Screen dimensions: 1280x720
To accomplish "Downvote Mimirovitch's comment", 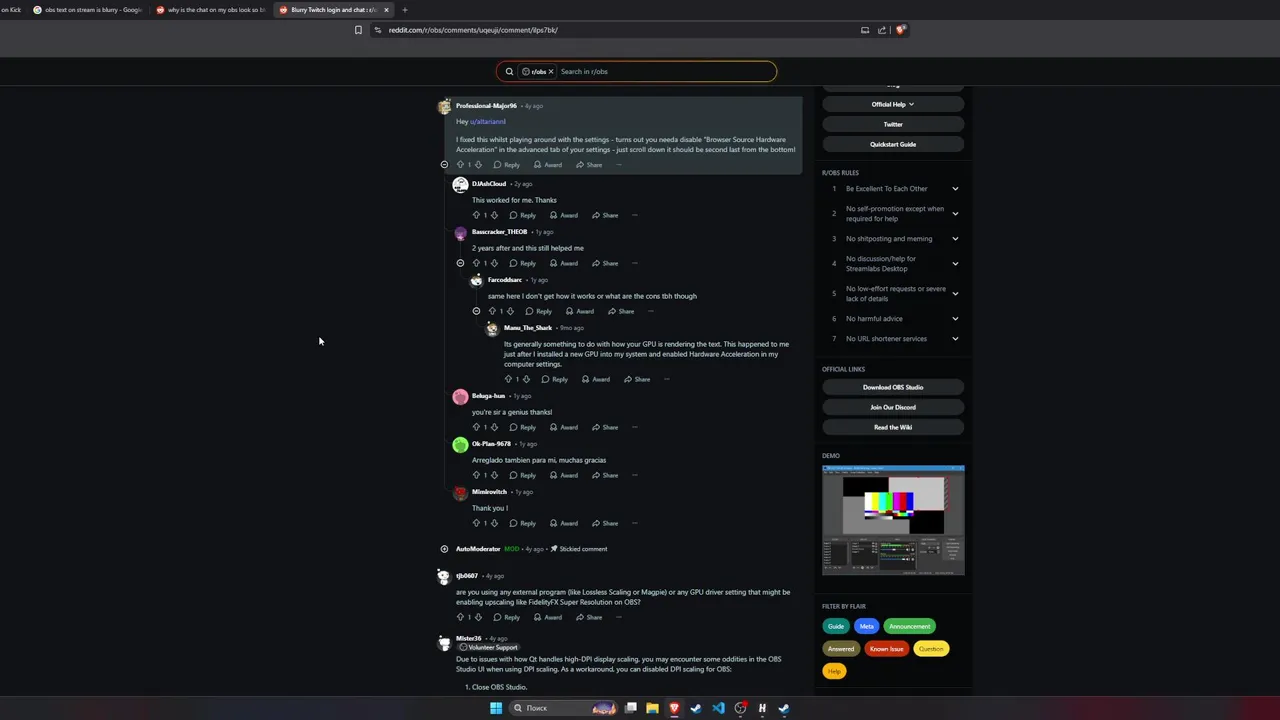I will point(494,523).
